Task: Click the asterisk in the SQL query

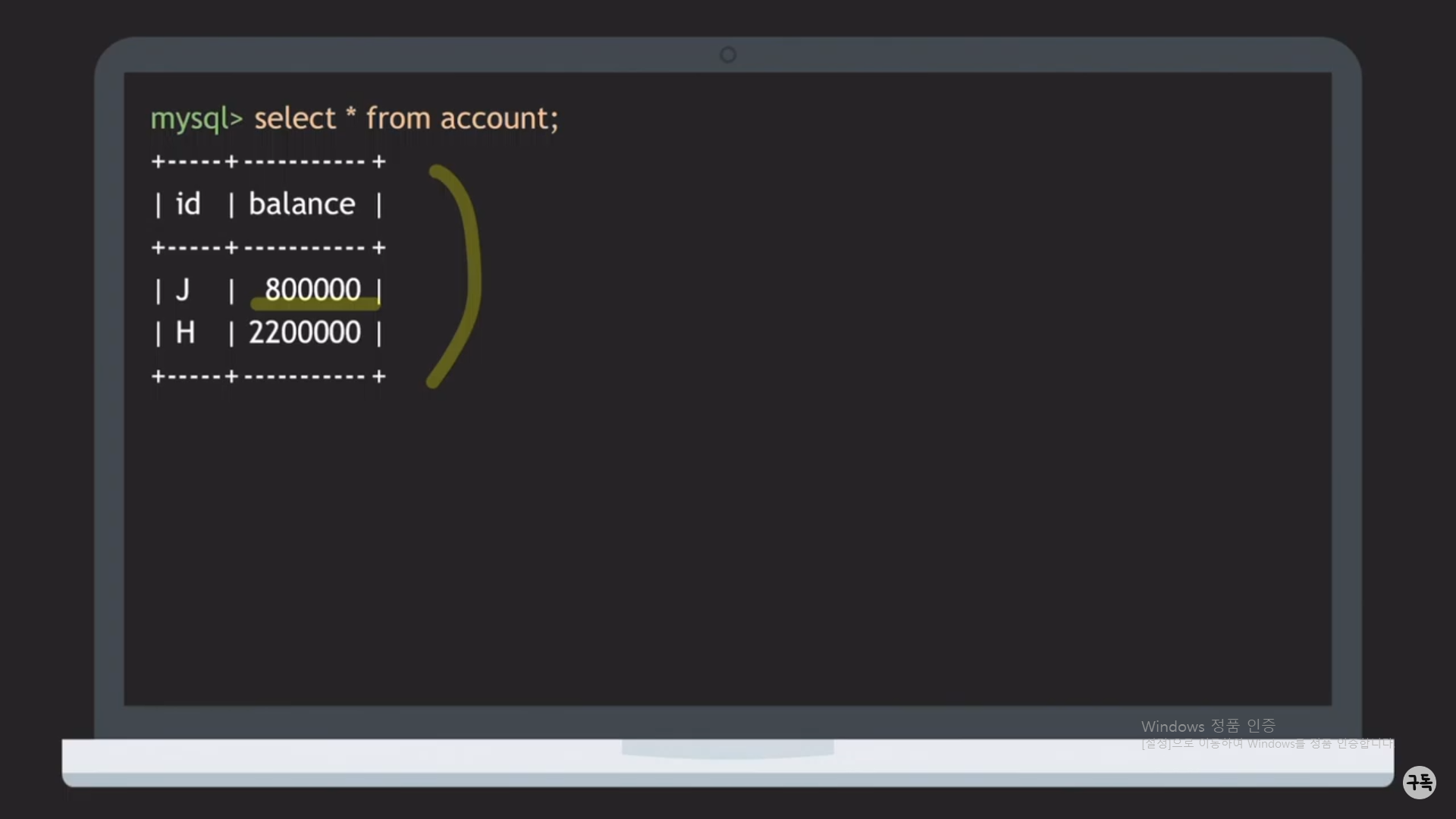Action: 350,115
